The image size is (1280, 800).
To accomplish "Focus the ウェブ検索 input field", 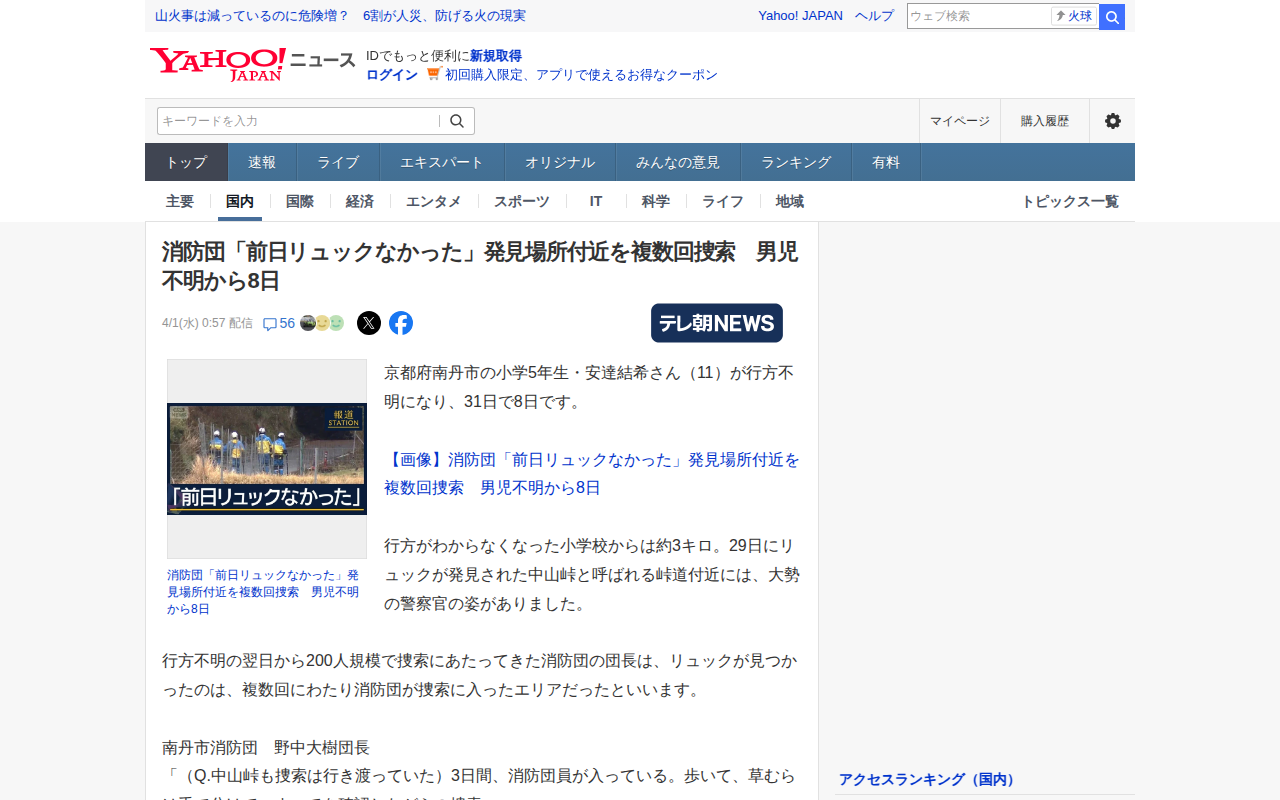I will (979, 16).
